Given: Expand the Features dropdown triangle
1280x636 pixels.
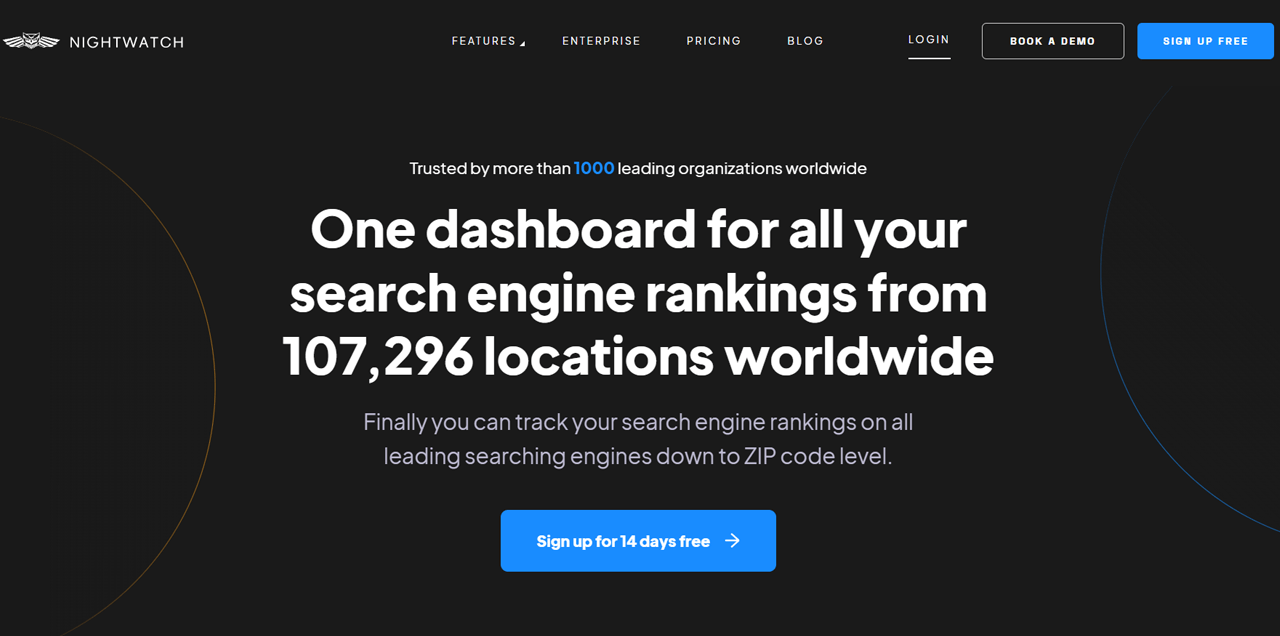Looking at the screenshot, I should click(522, 43).
